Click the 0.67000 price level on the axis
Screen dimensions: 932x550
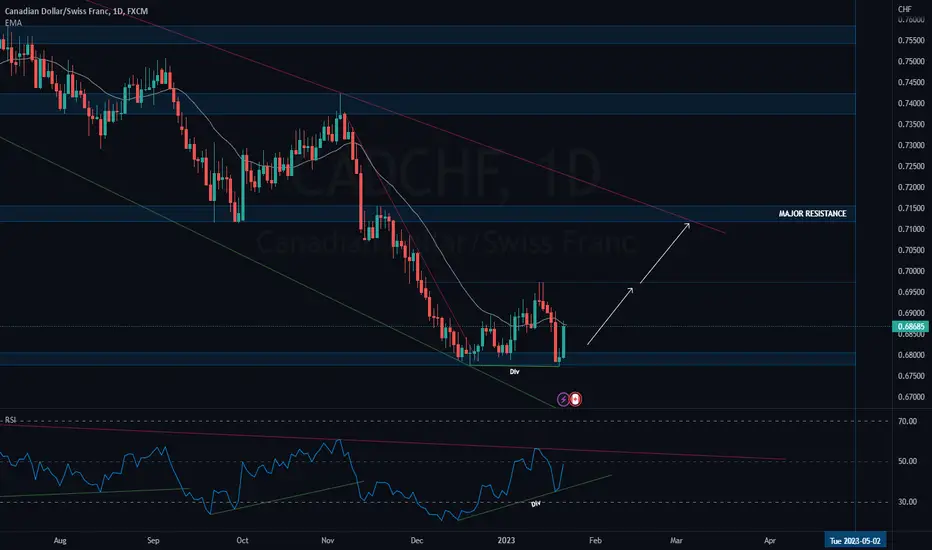point(911,397)
